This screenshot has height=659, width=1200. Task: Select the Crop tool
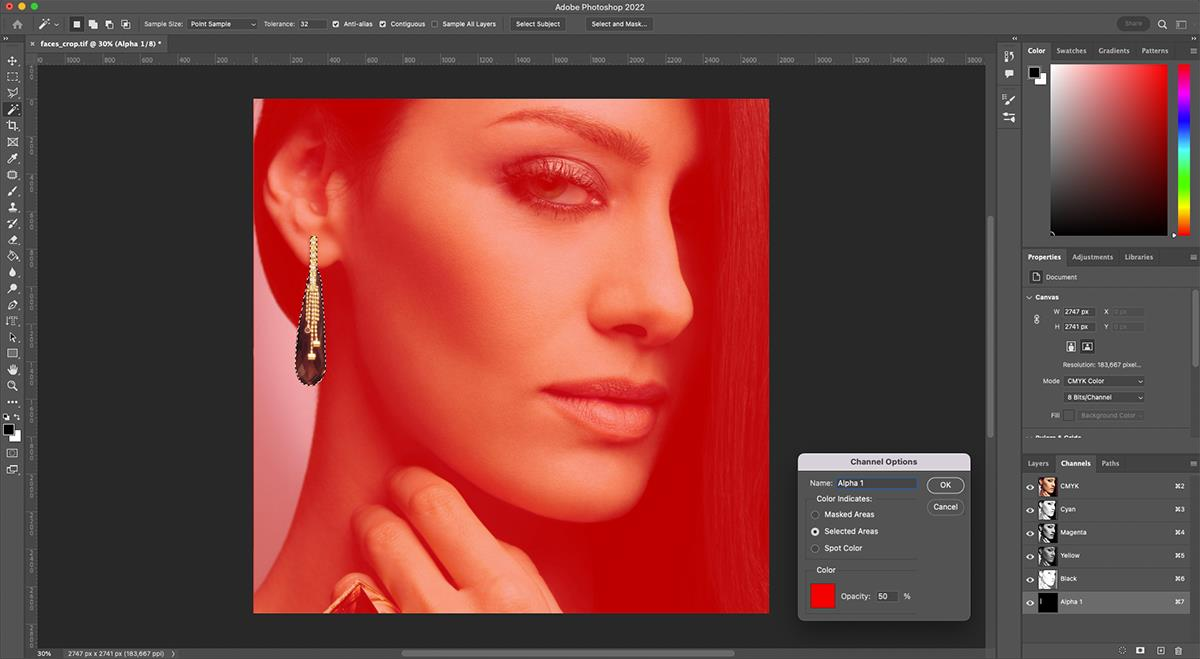click(13, 125)
